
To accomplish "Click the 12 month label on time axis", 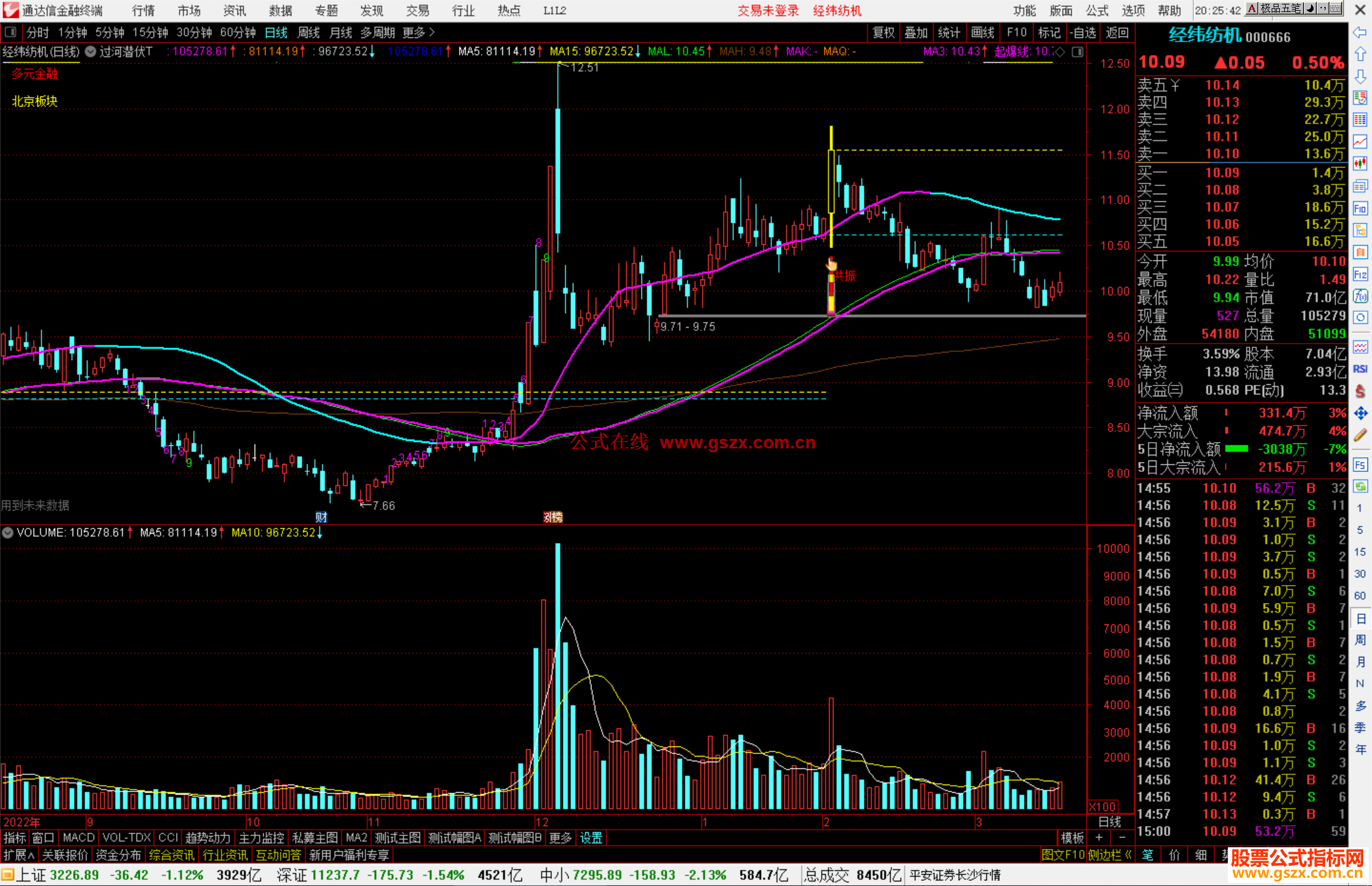I will [x=542, y=822].
